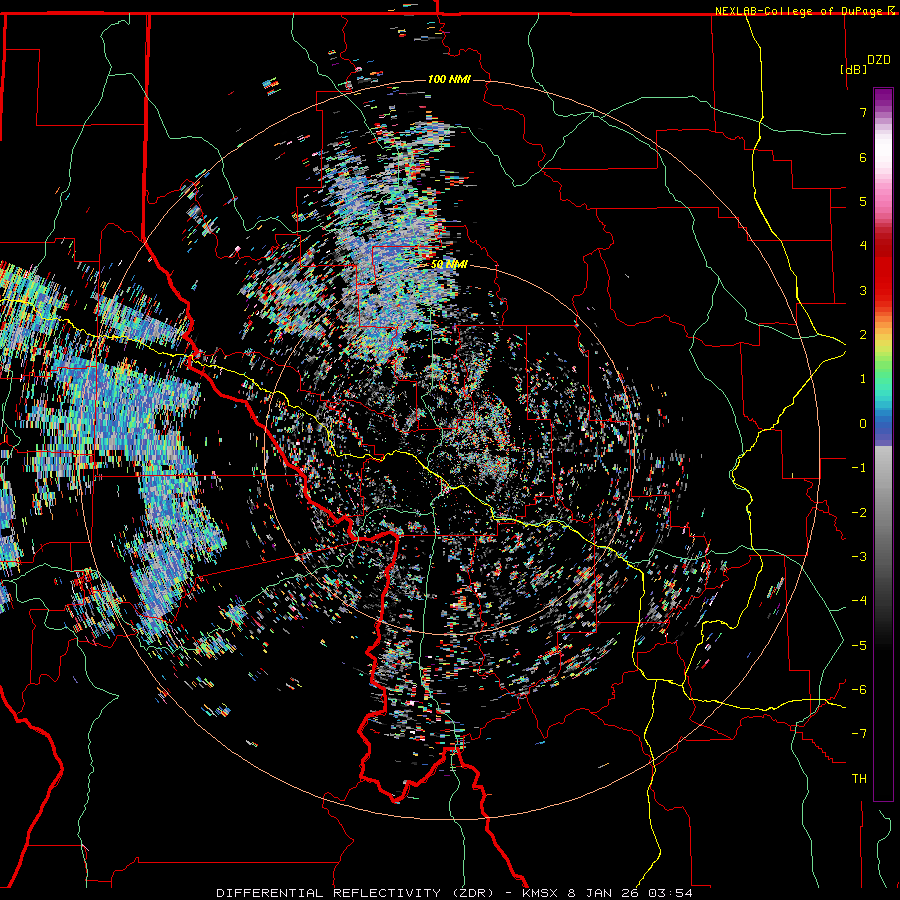Click the positive 2 scale label

pos(863,335)
